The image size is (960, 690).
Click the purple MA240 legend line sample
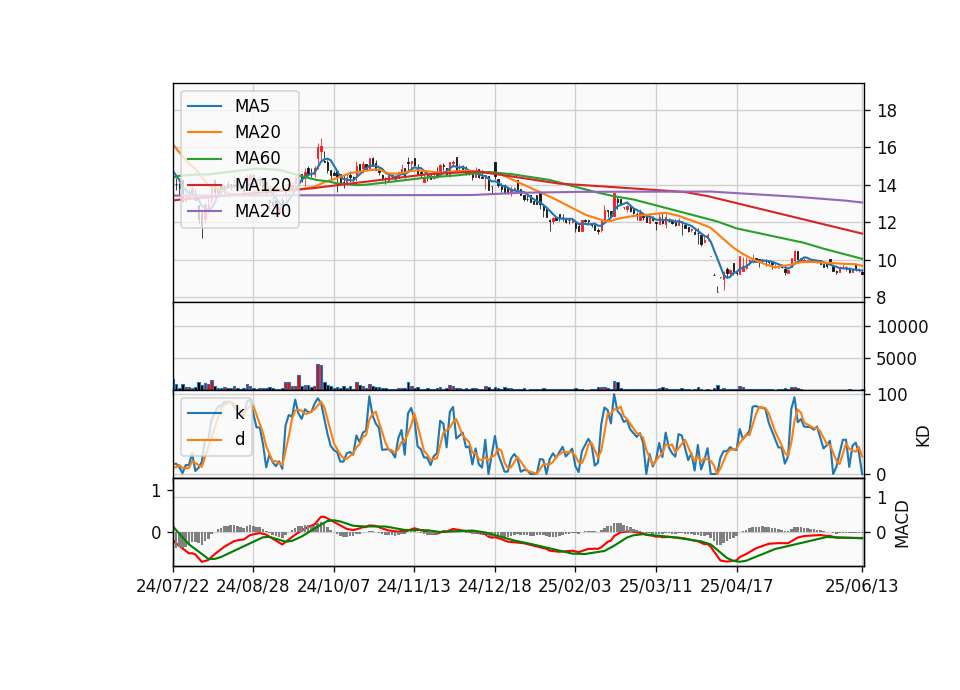coord(204,211)
